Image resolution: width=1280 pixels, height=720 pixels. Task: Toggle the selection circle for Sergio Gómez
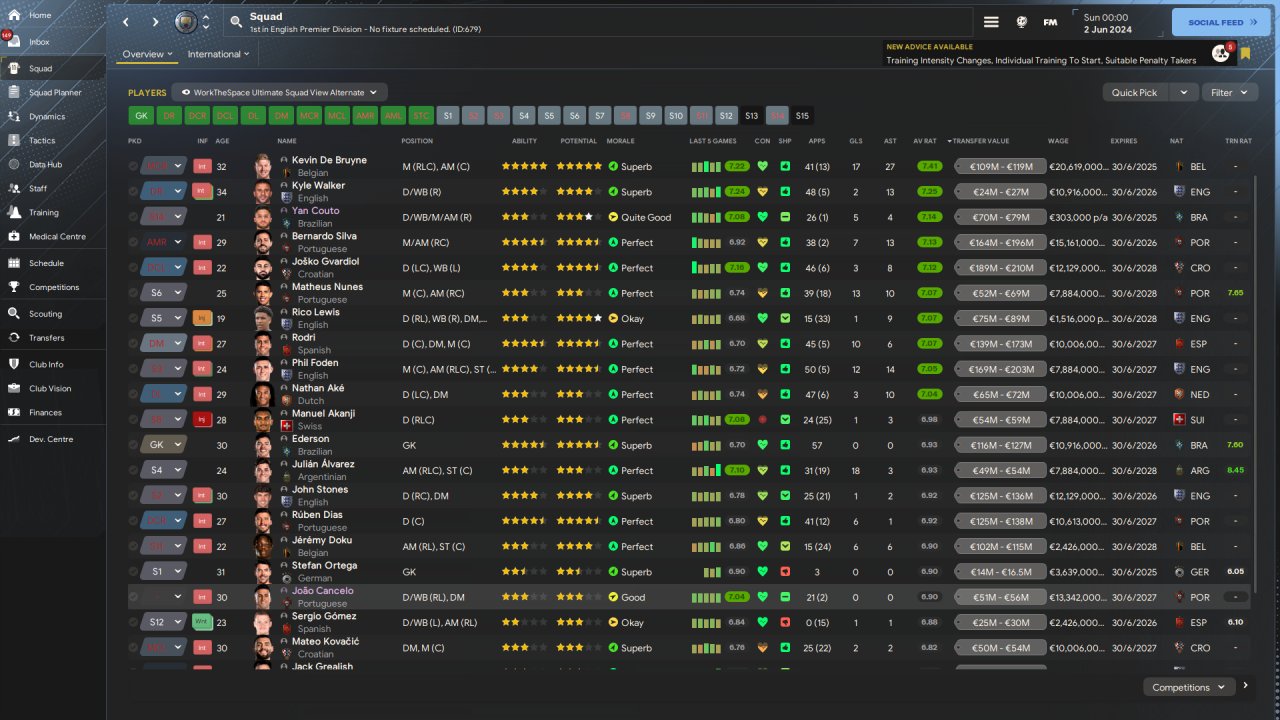(x=133, y=622)
